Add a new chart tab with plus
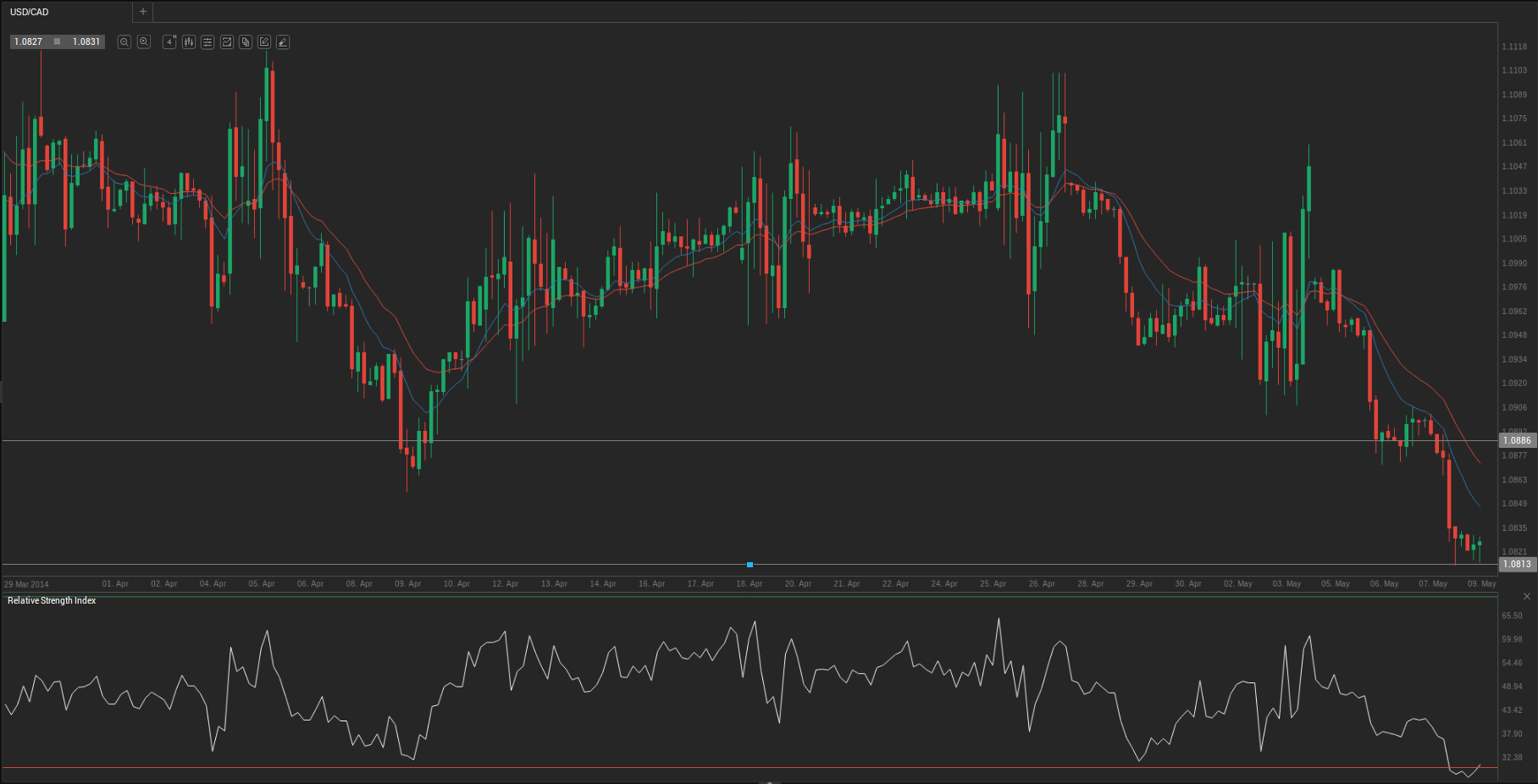Viewport: 1538px width, 784px height. pyautogui.click(x=143, y=12)
